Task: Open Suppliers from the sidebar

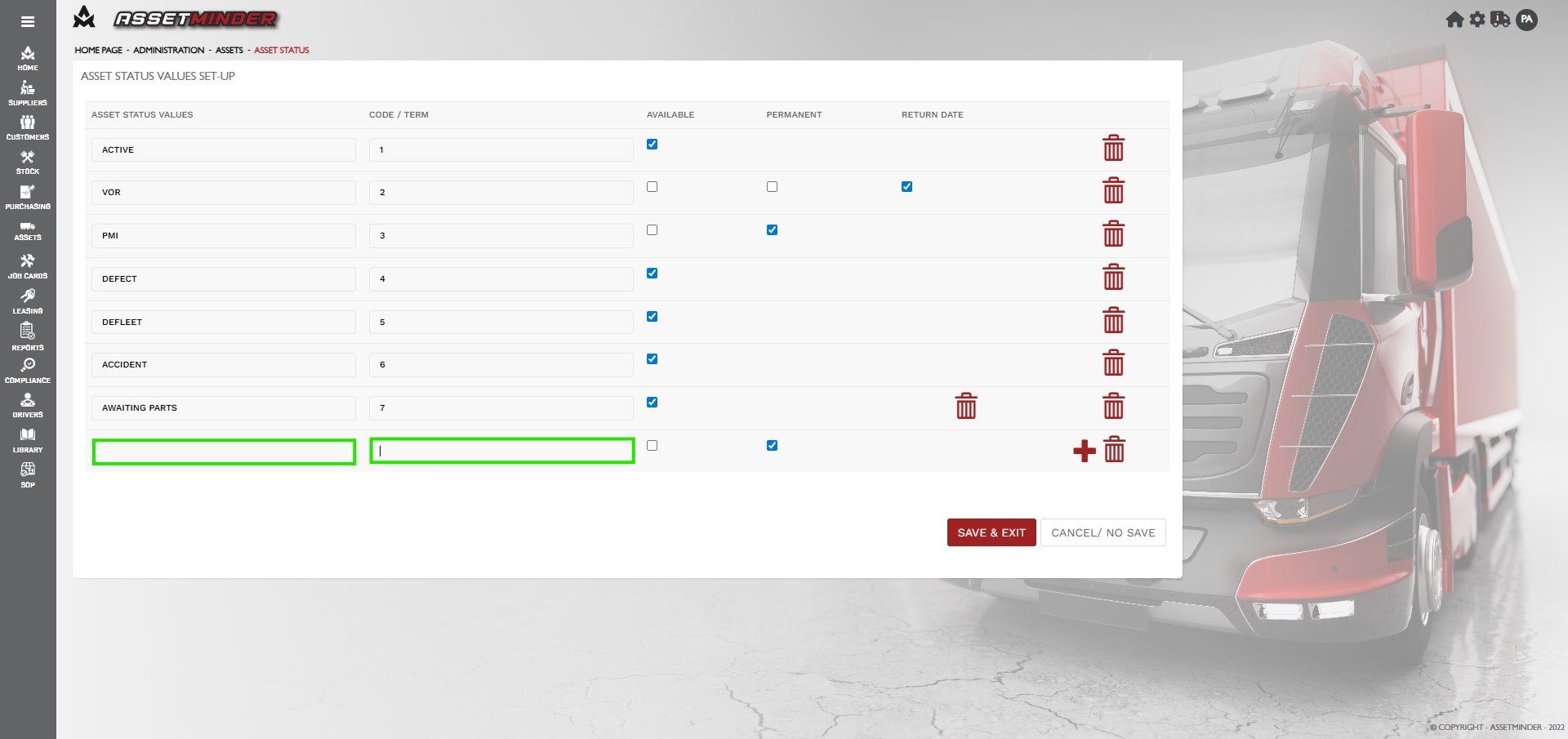Action: [28, 93]
